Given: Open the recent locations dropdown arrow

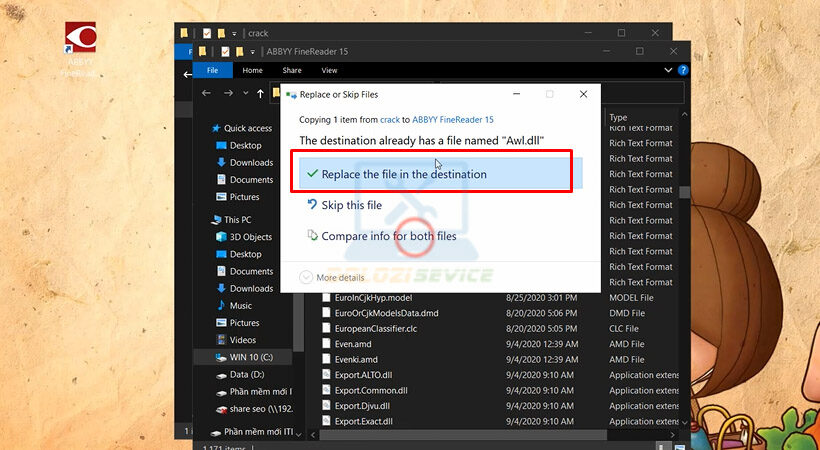Looking at the screenshot, I should pyautogui.click(x=243, y=93).
